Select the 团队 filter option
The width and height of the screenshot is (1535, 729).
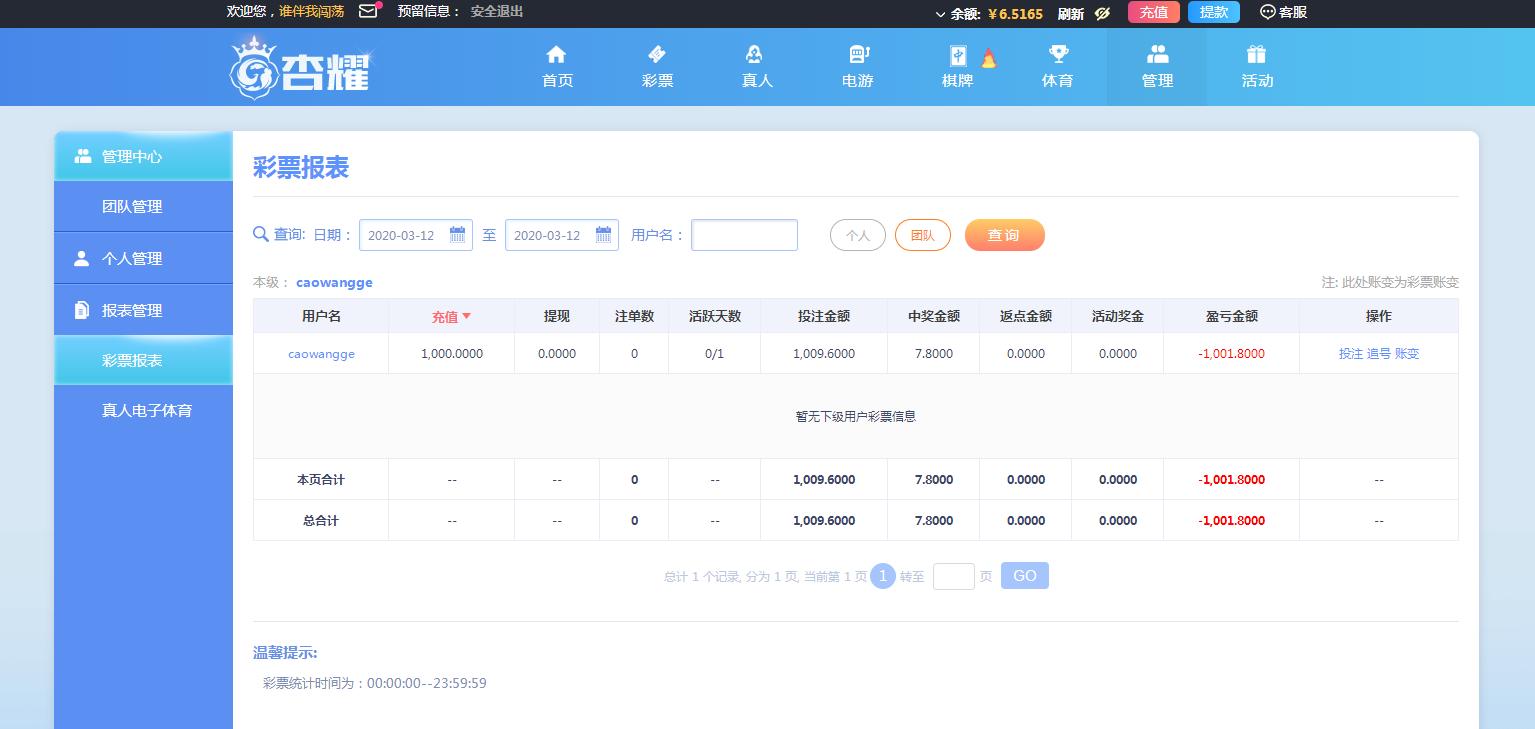[x=922, y=235]
